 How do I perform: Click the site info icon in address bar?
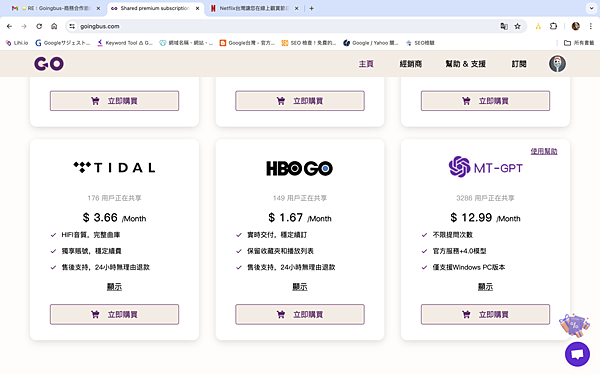coord(72,26)
